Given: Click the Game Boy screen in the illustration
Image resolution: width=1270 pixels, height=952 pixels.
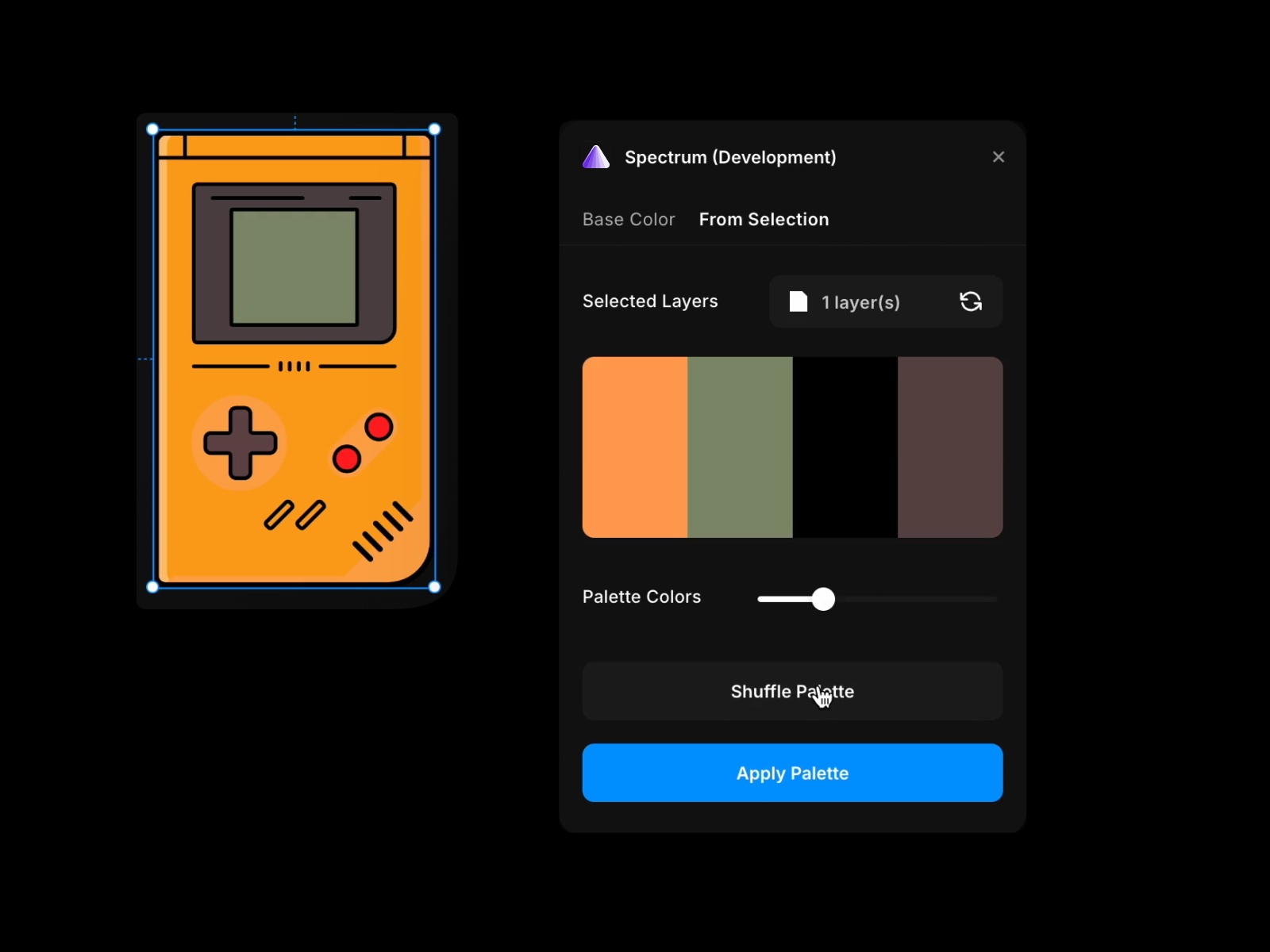Looking at the screenshot, I should click(x=294, y=266).
